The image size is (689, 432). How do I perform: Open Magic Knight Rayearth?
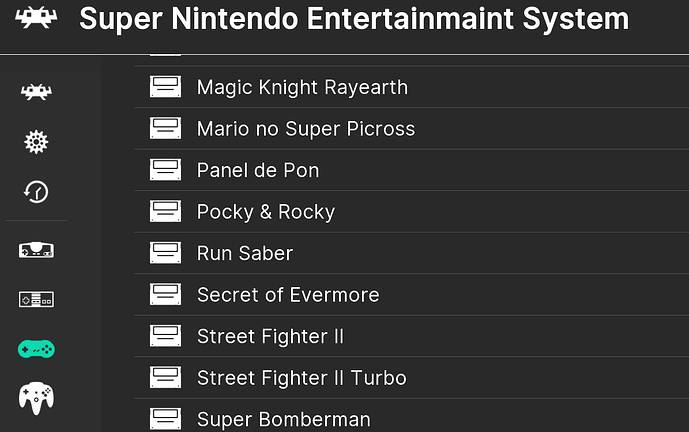pos(302,87)
